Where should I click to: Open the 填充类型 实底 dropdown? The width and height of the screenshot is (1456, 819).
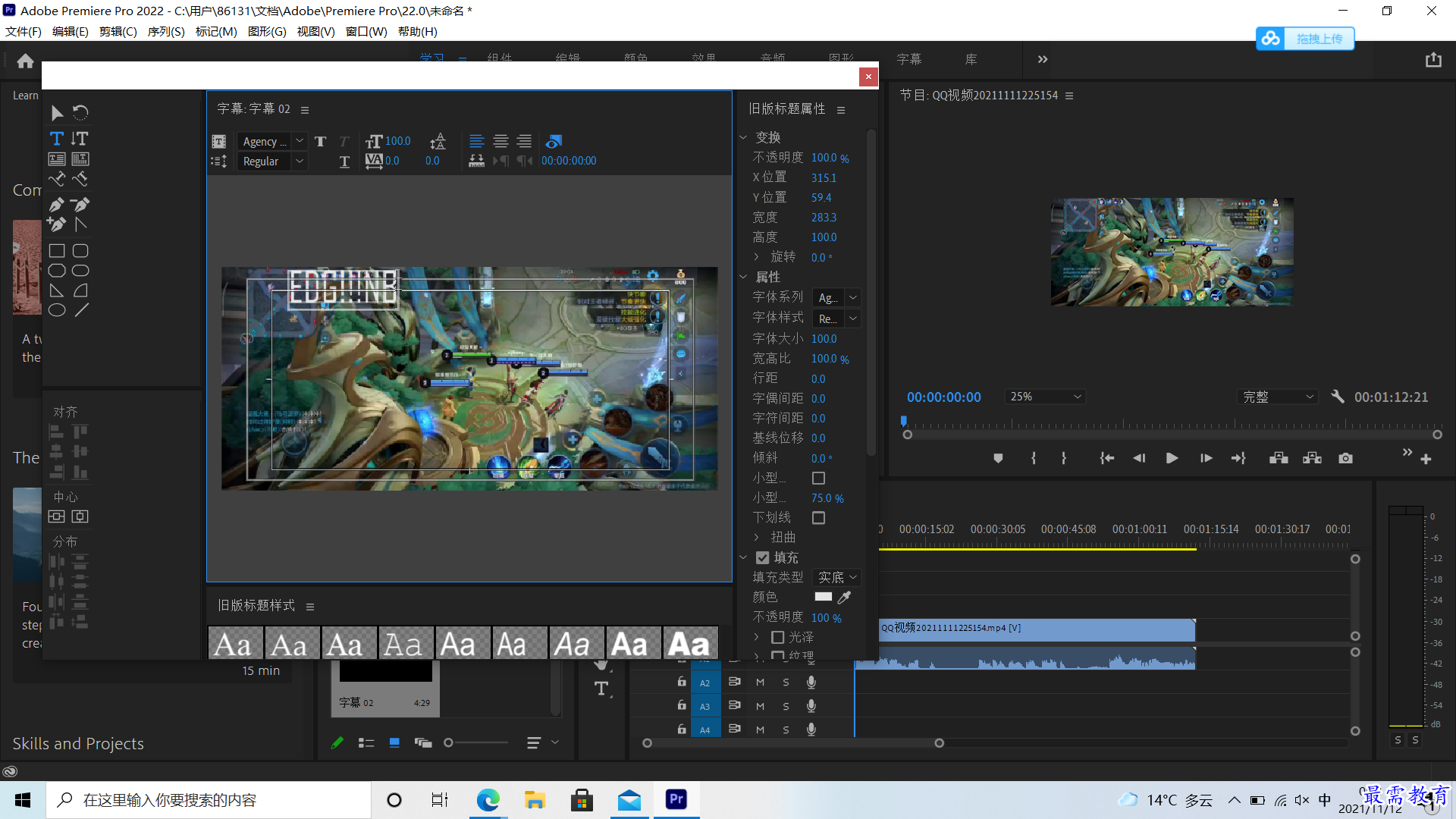(836, 578)
